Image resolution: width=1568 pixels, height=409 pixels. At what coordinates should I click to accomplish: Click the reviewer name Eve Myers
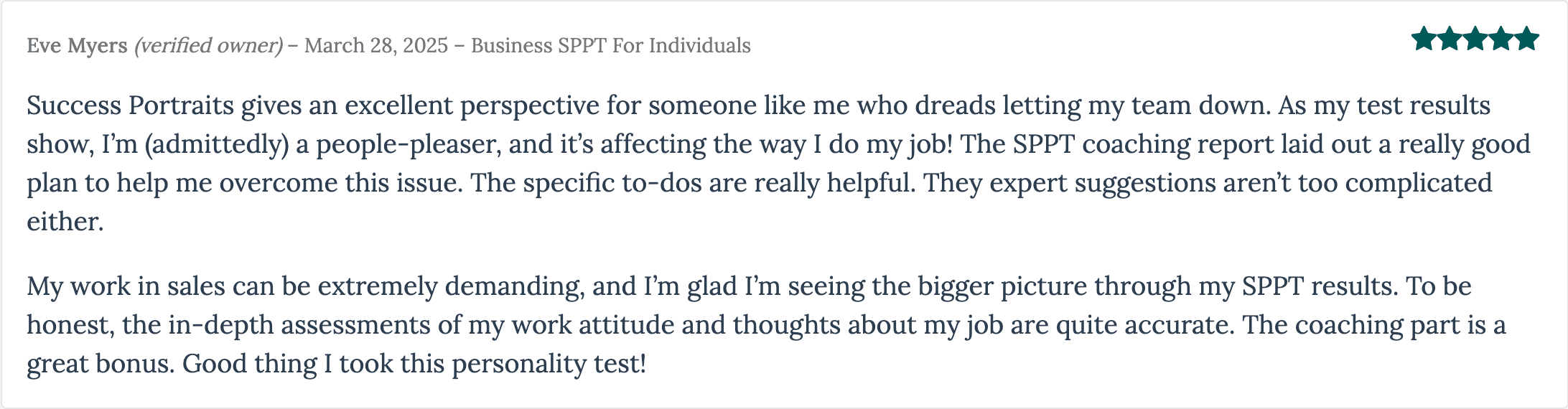[77, 46]
